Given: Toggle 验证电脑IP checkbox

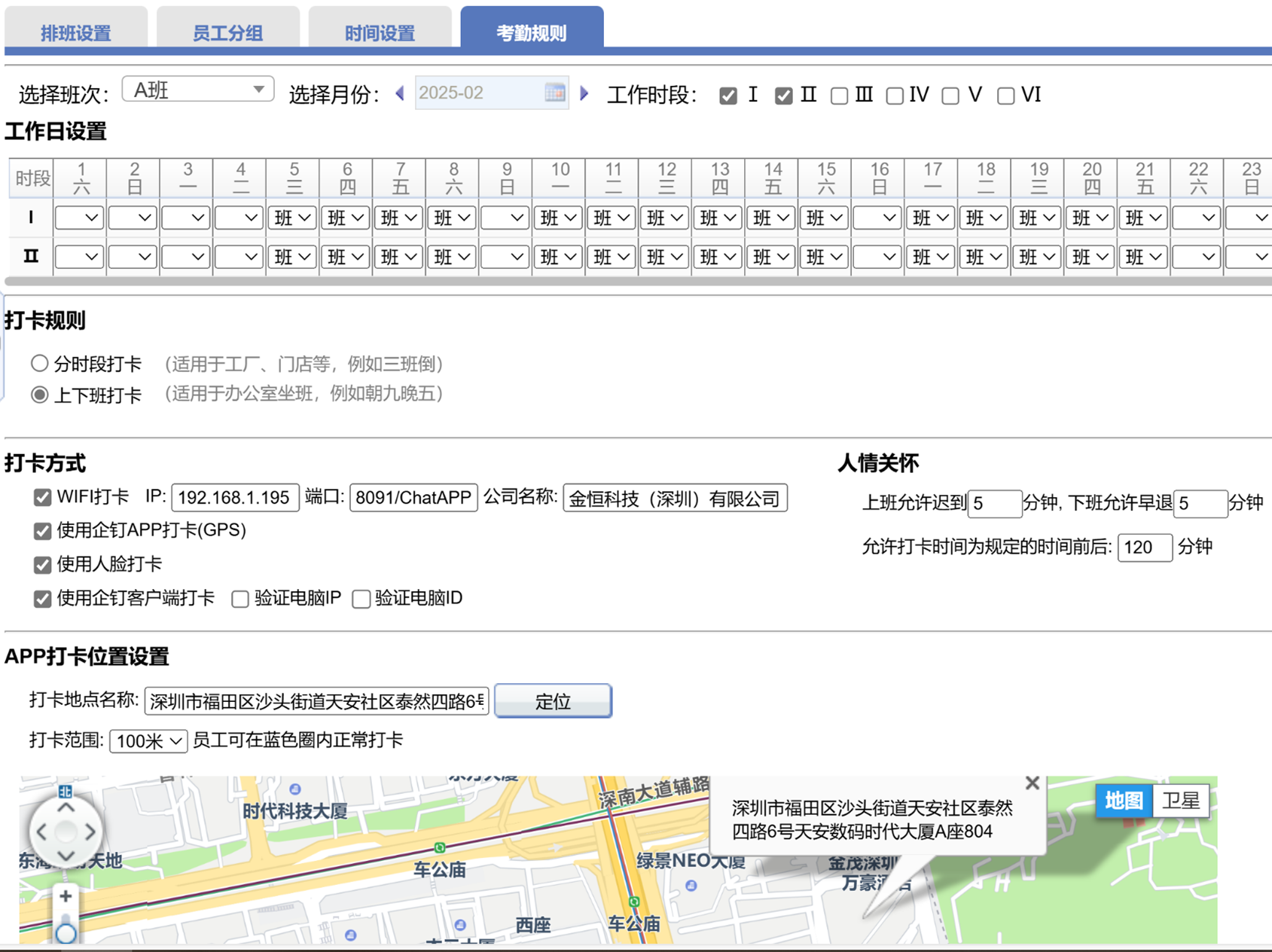Looking at the screenshot, I should [240, 599].
